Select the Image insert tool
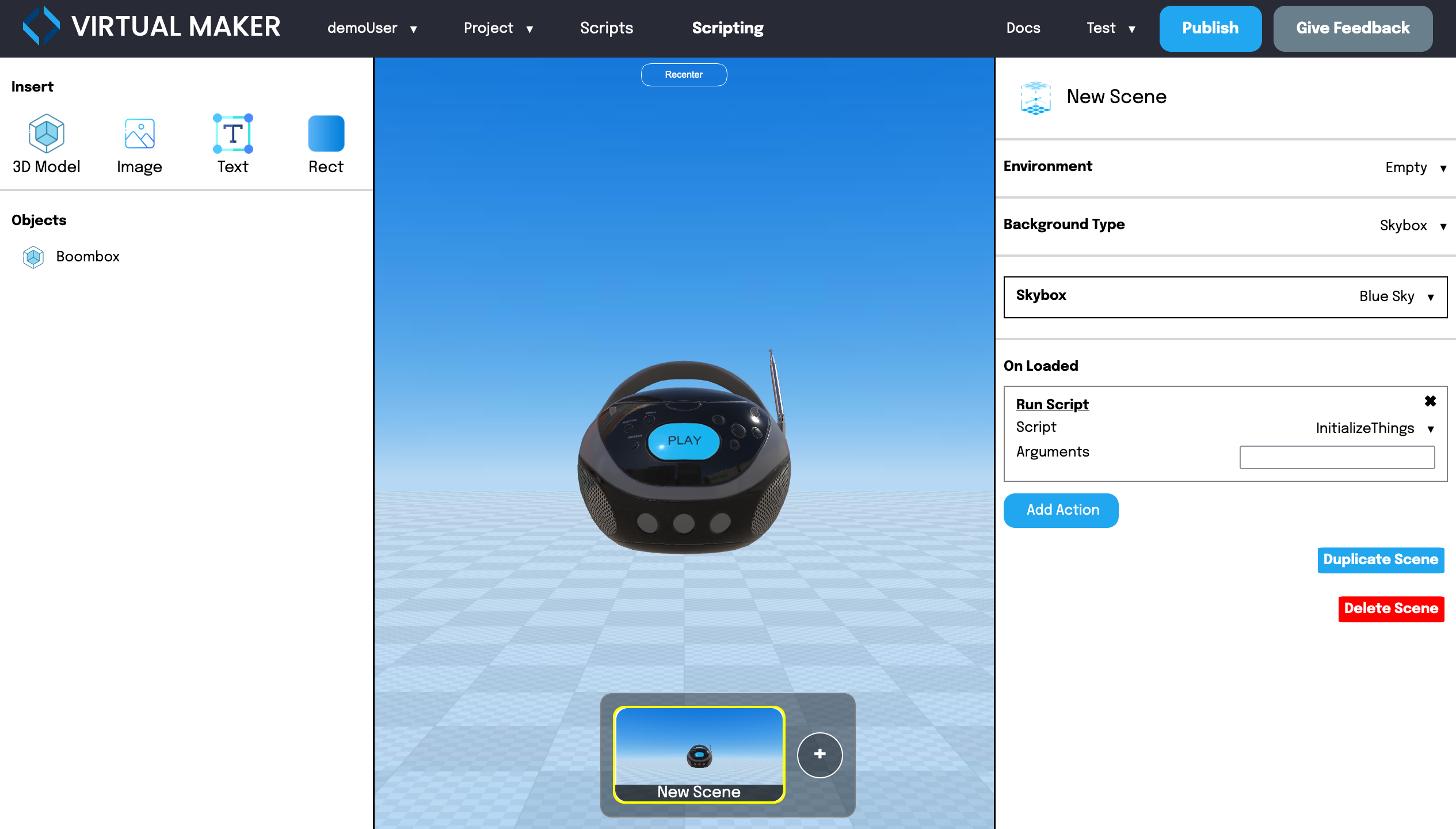The height and width of the screenshot is (829, 1456). [x=139, y=134]
